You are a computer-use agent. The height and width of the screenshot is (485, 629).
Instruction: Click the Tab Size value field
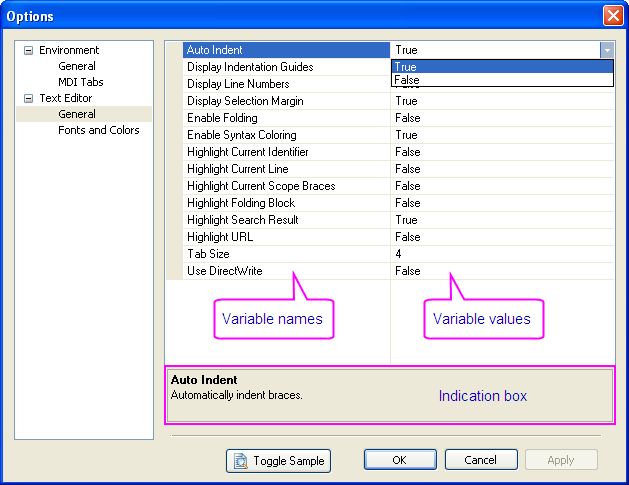pyautogui.click(x=500, y=254)
